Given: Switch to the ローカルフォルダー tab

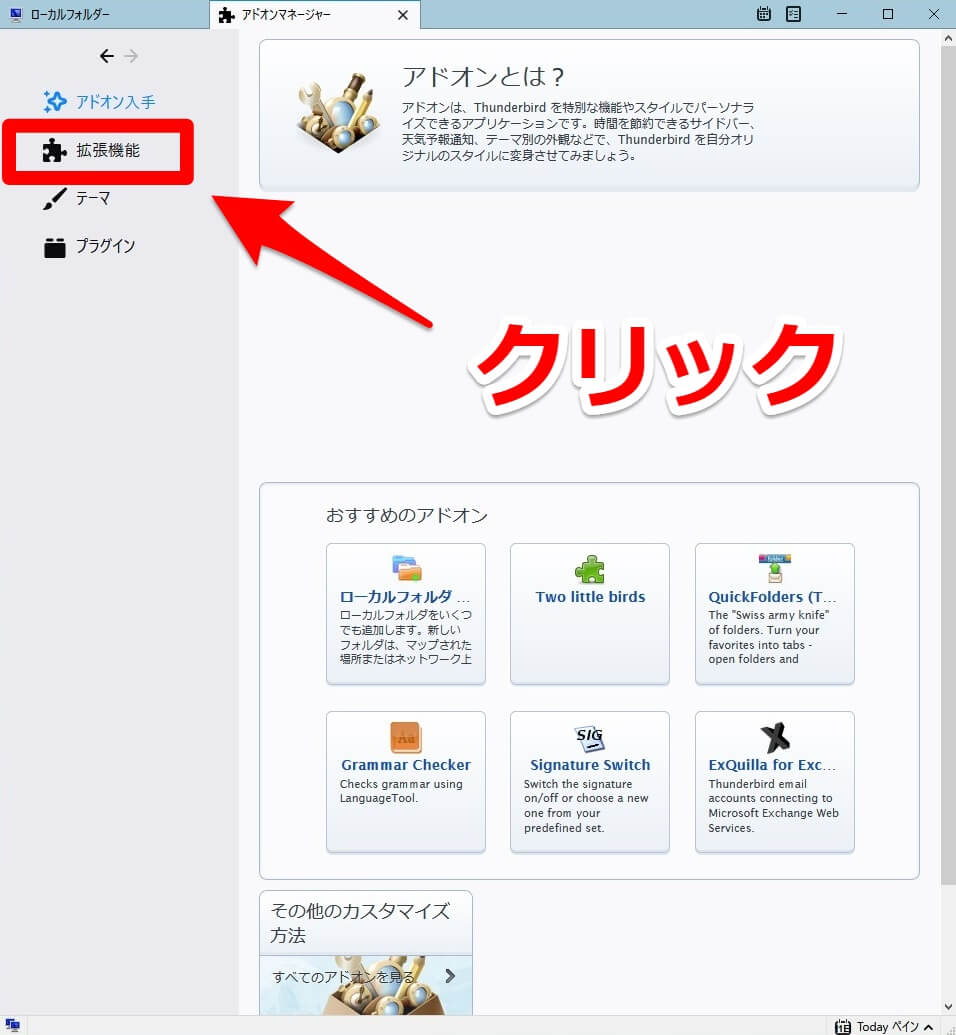Looking at the screenshot, I should point(104,15).
